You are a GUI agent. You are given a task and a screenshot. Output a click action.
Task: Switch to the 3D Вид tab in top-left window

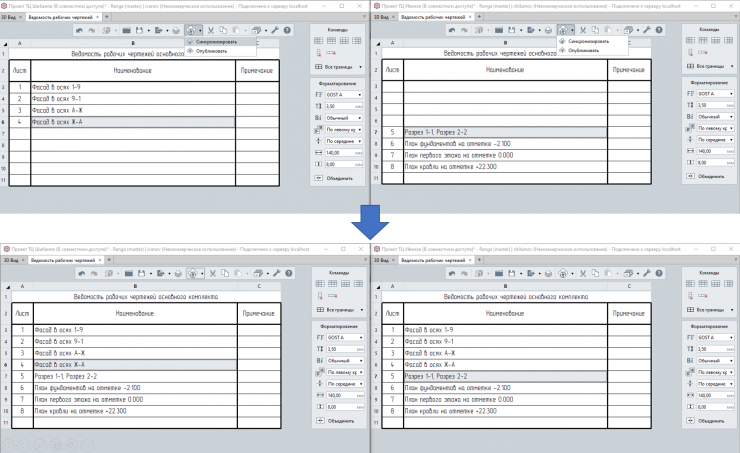click(11, 18)
